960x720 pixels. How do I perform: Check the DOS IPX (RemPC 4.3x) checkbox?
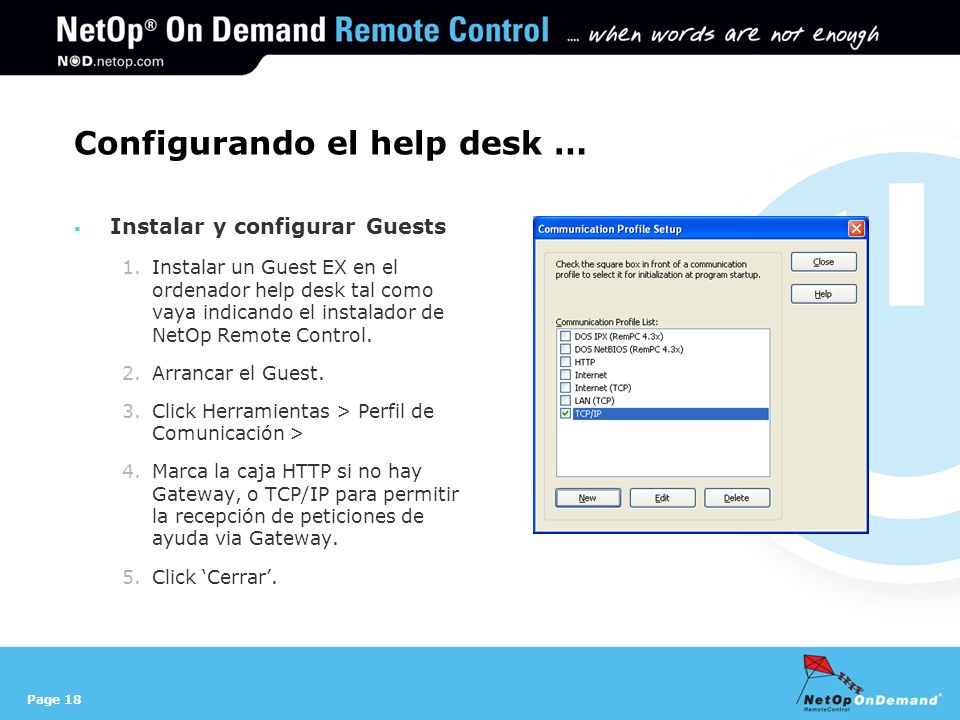point(565,336)
